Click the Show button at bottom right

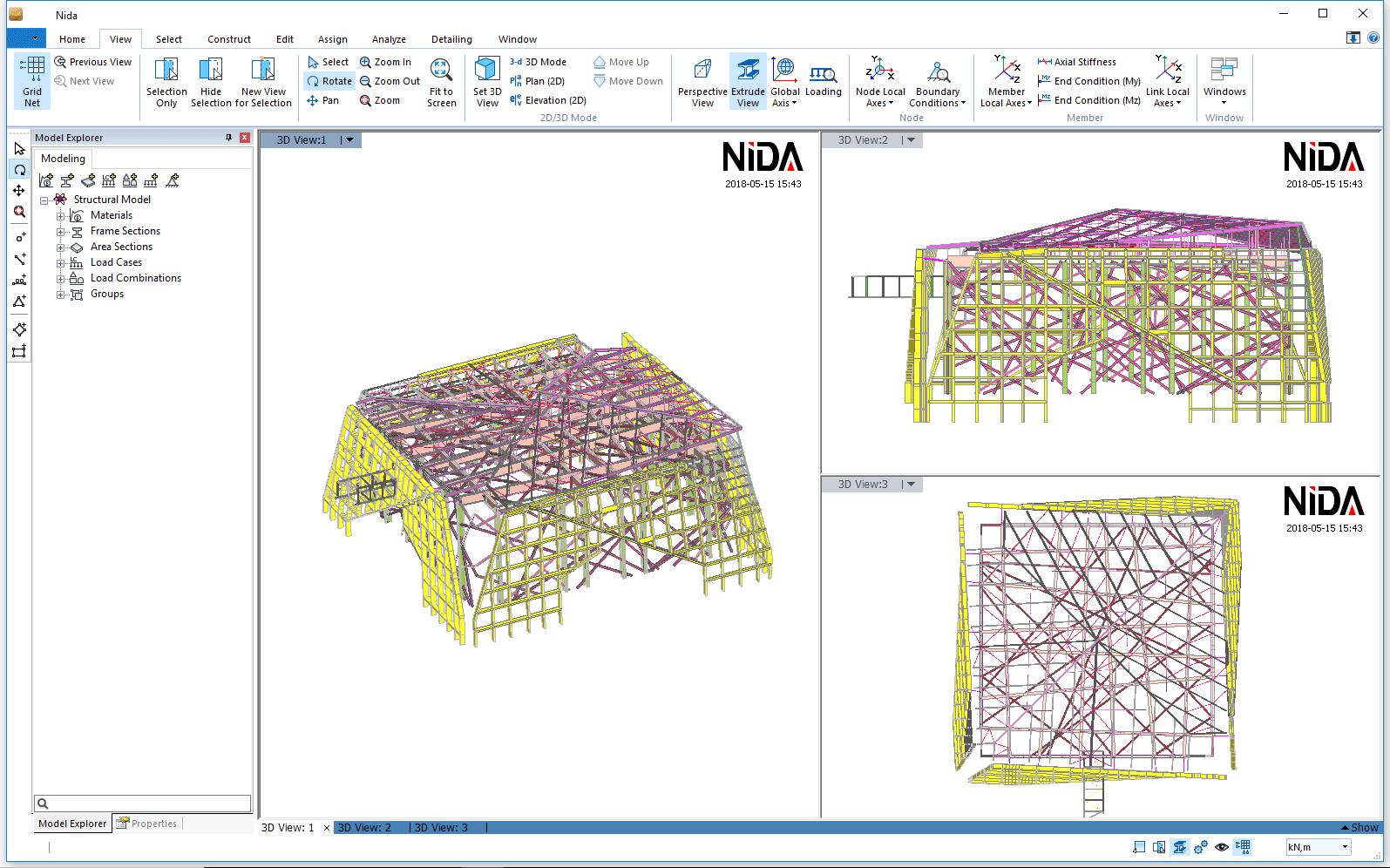[1359, 828]
